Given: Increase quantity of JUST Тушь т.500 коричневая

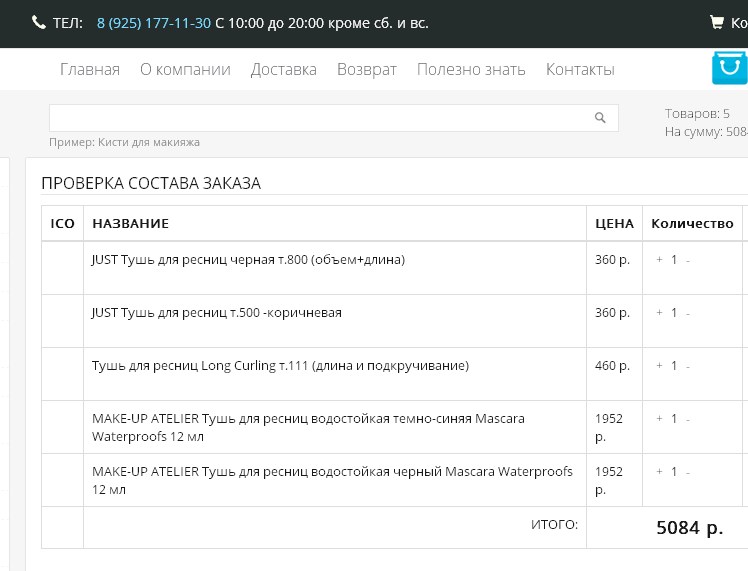Looking at the screenshot, I should point(659,312).
